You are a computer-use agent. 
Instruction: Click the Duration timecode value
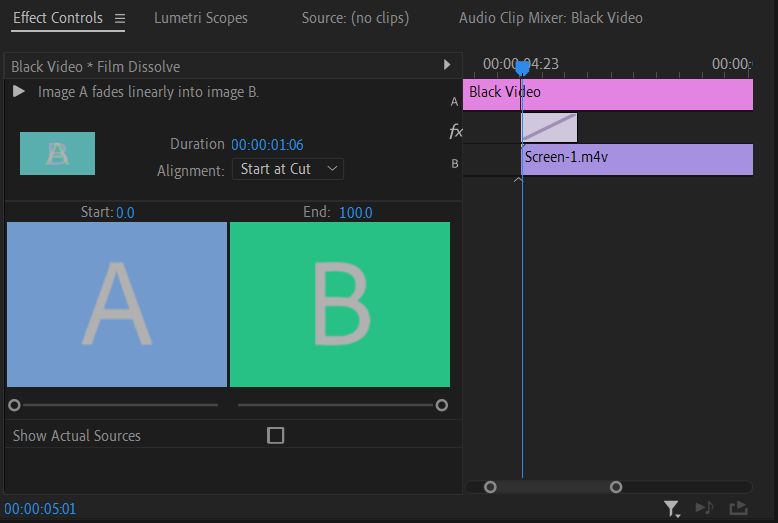(x=267, y=145)
